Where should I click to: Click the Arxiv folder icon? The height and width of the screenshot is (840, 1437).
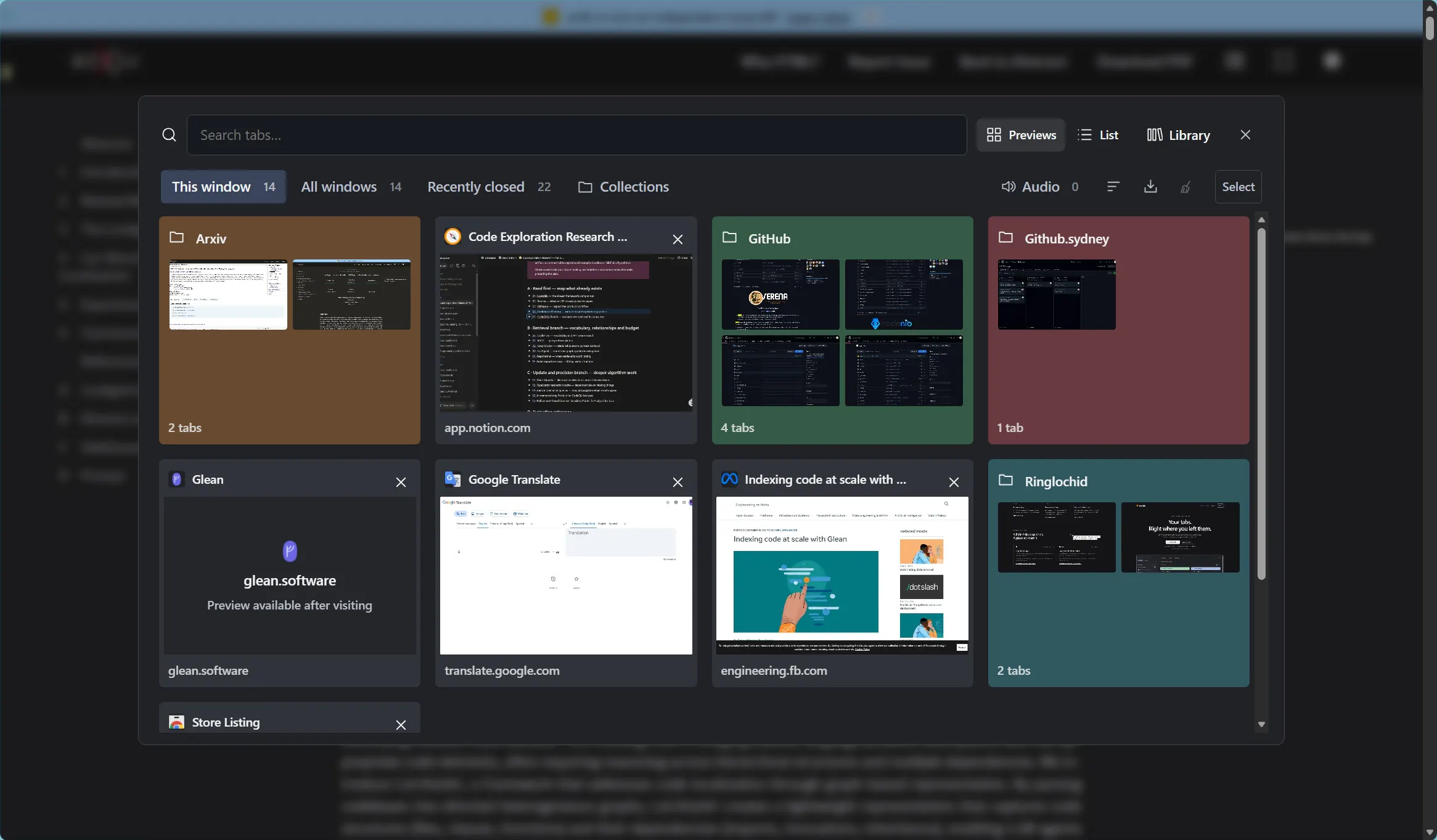point(177,237)
